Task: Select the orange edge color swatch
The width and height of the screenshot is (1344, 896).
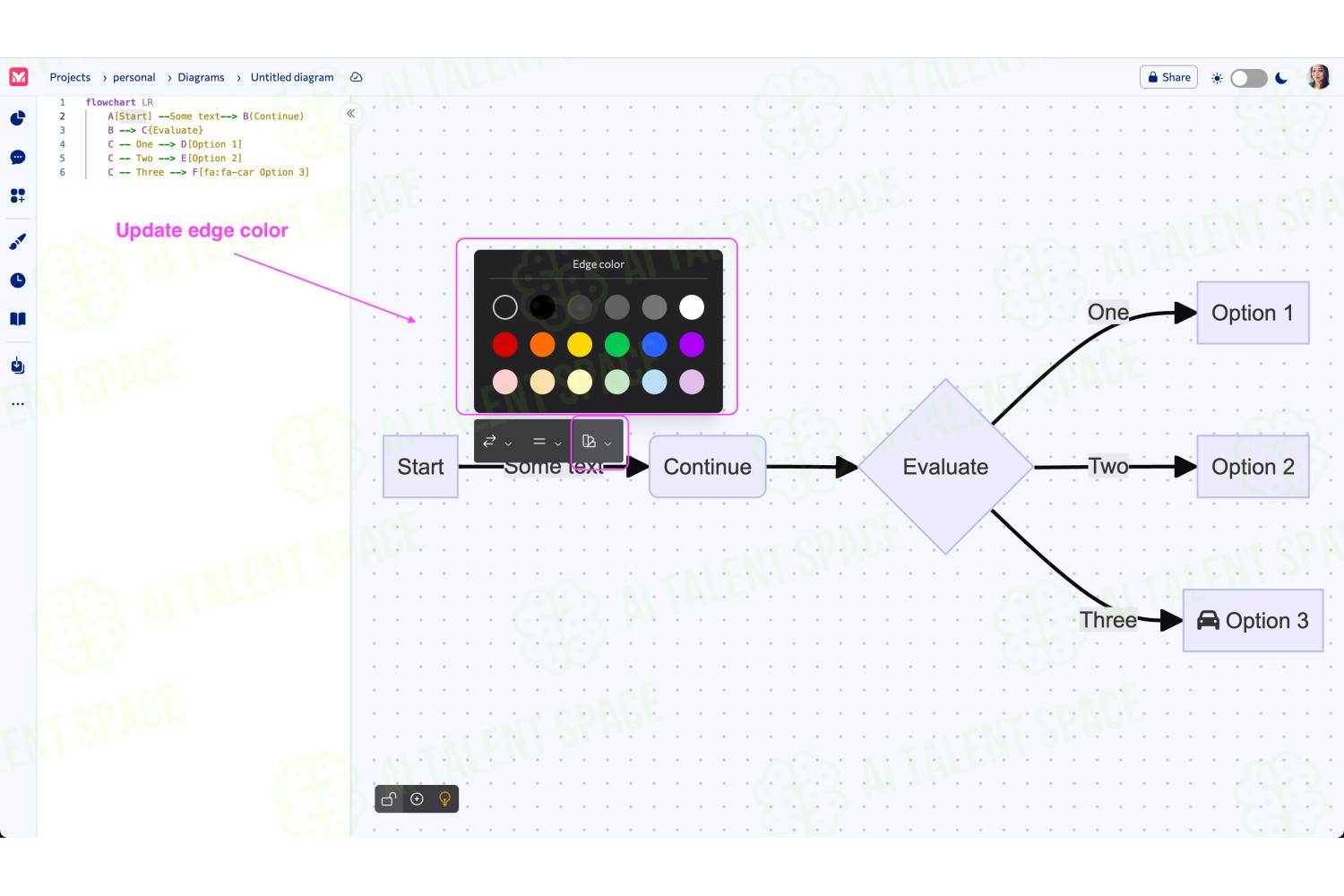Action: pyautogui.click(x=542, y=344)
